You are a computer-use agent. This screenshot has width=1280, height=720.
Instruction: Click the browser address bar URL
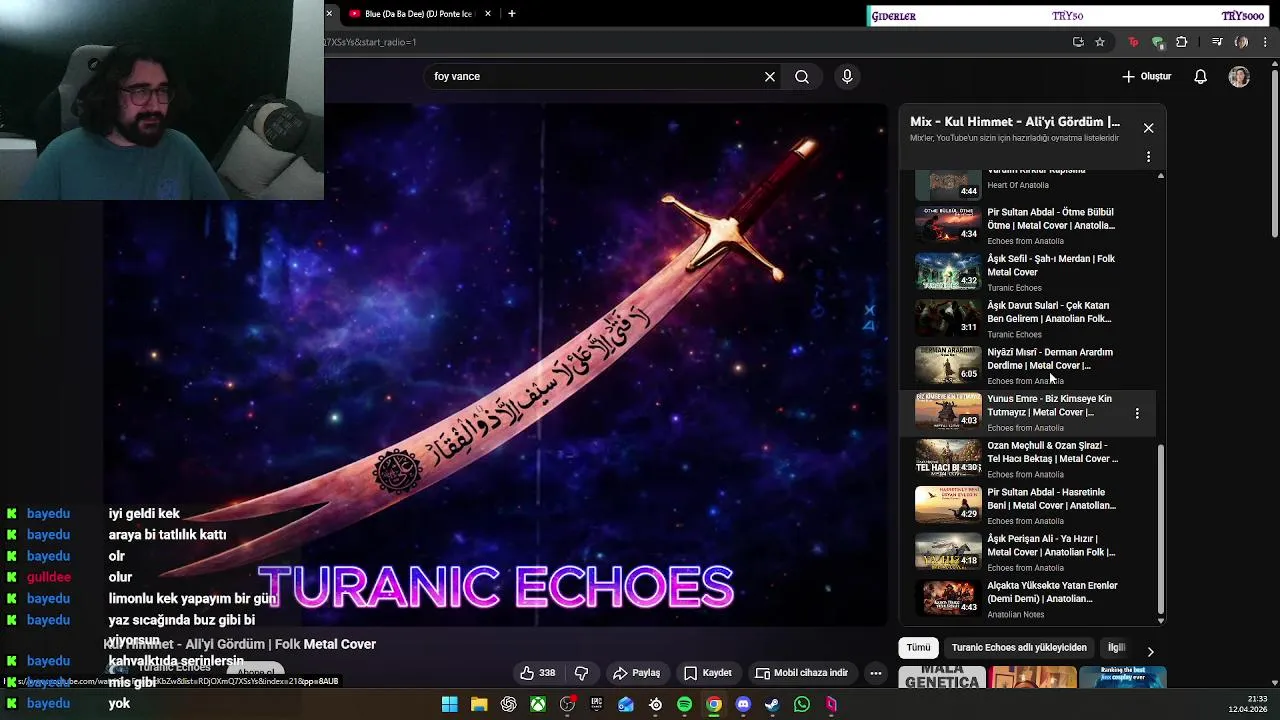click(x=690, y=42)
